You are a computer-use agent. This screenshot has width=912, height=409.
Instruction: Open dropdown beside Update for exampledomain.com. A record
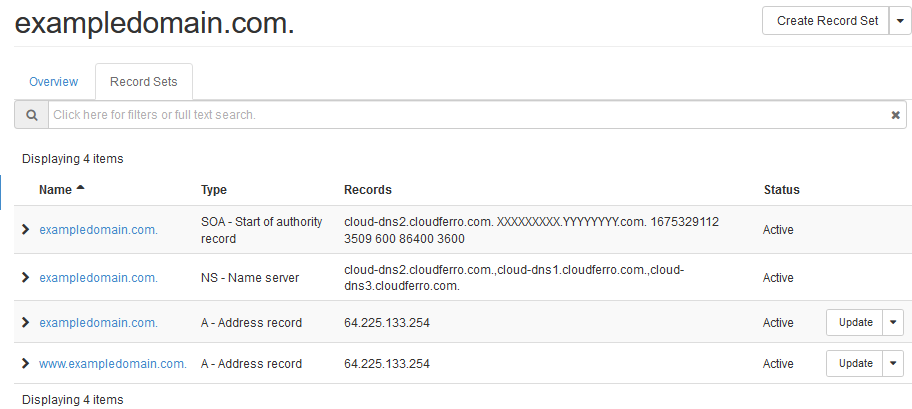894,323
